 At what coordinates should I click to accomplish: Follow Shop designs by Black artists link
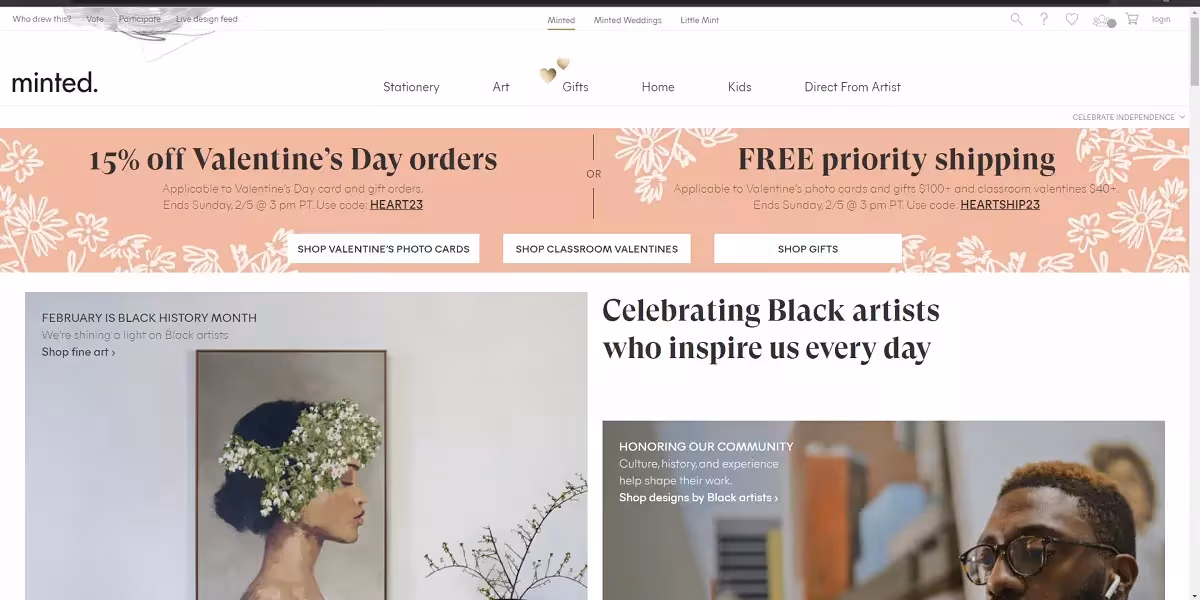click(698, 497)
